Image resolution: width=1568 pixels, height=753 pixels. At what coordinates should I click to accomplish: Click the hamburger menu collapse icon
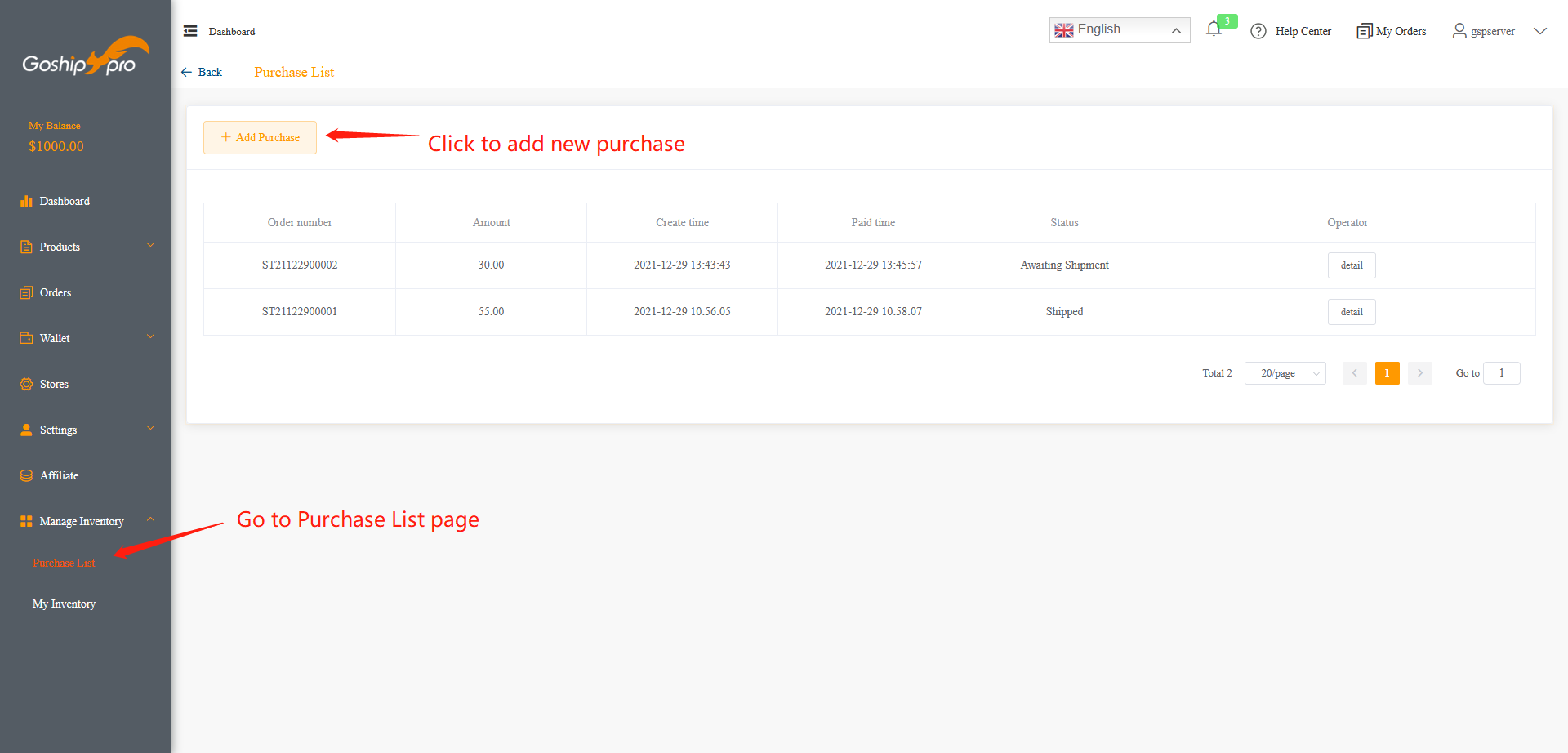(190, 31)
